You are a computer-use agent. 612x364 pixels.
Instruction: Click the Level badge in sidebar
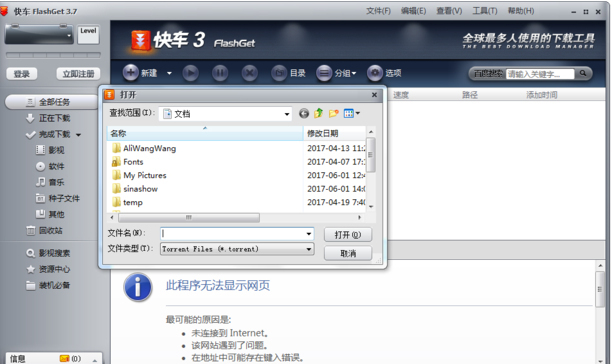pyautogui.click(x=88, y=34)
